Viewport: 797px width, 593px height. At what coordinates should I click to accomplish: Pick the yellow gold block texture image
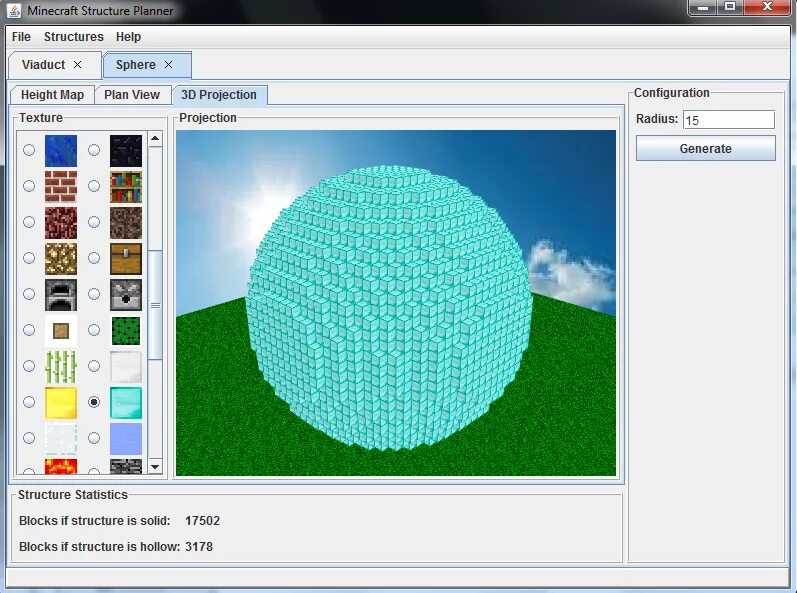61,403
